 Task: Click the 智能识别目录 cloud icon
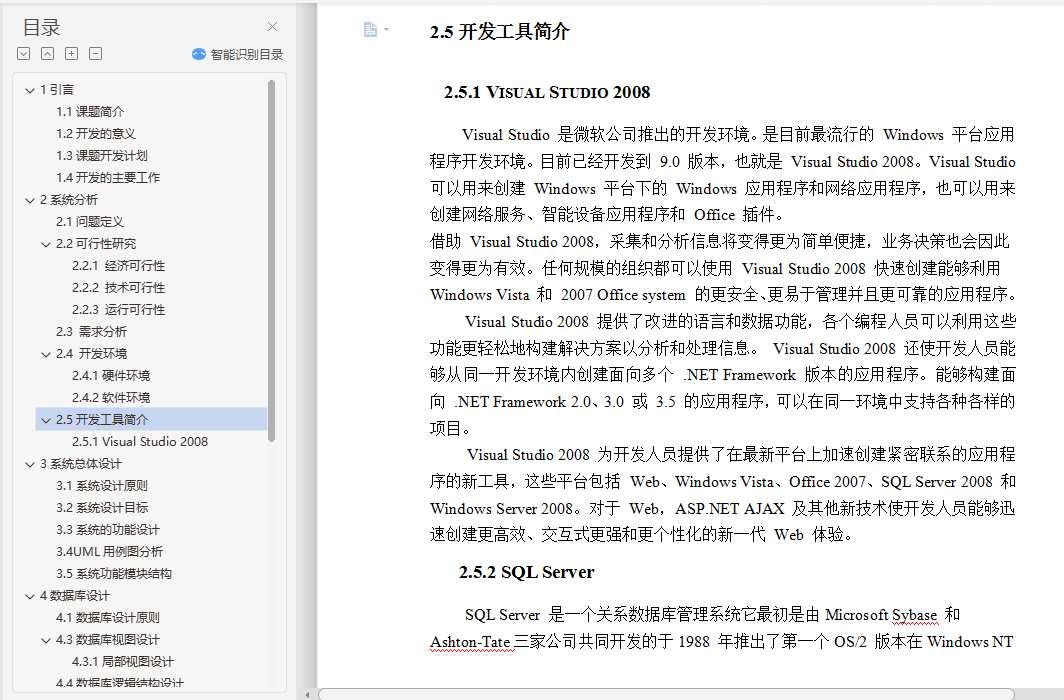pos(199,54)
